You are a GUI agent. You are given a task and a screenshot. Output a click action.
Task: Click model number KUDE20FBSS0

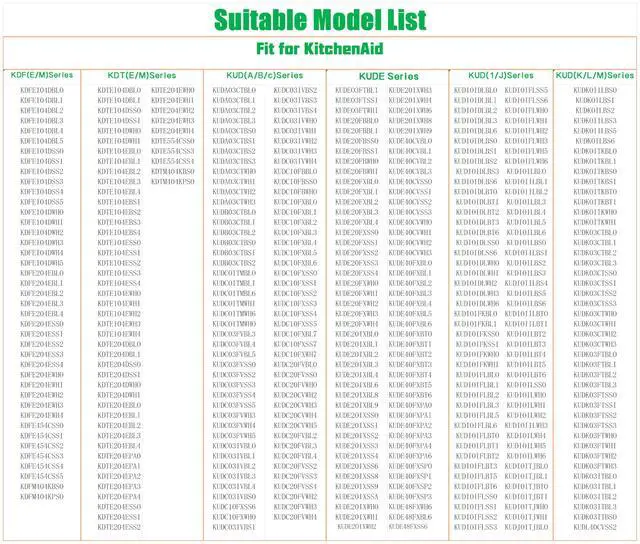point(356,141)
